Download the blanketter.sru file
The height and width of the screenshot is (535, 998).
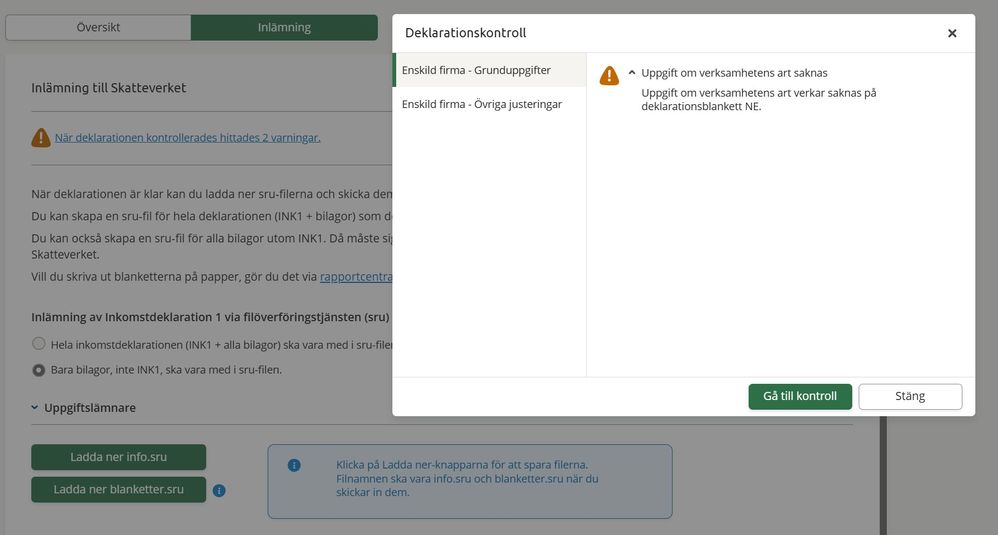(118, 490)
